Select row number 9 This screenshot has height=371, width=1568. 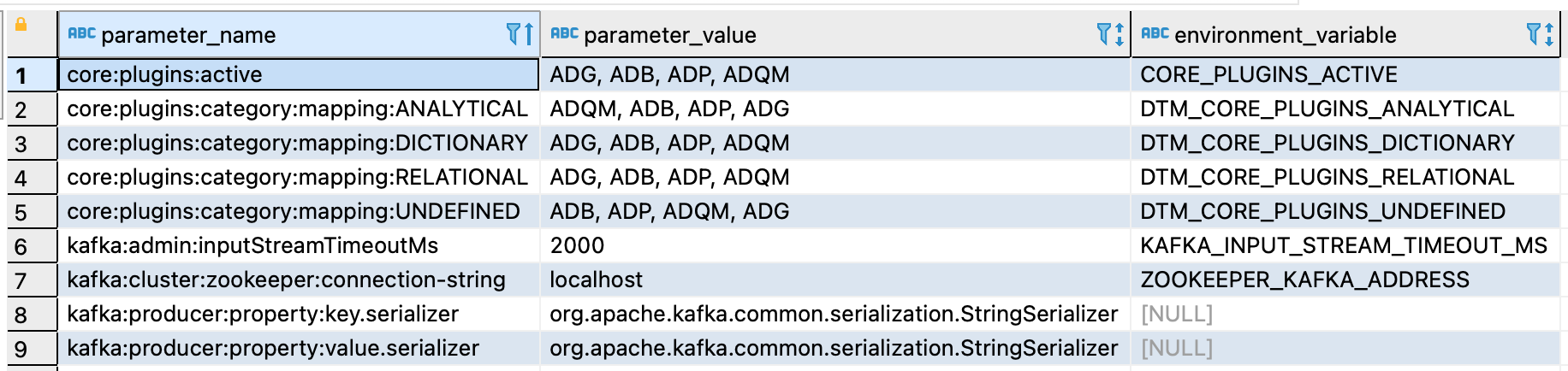21,349
